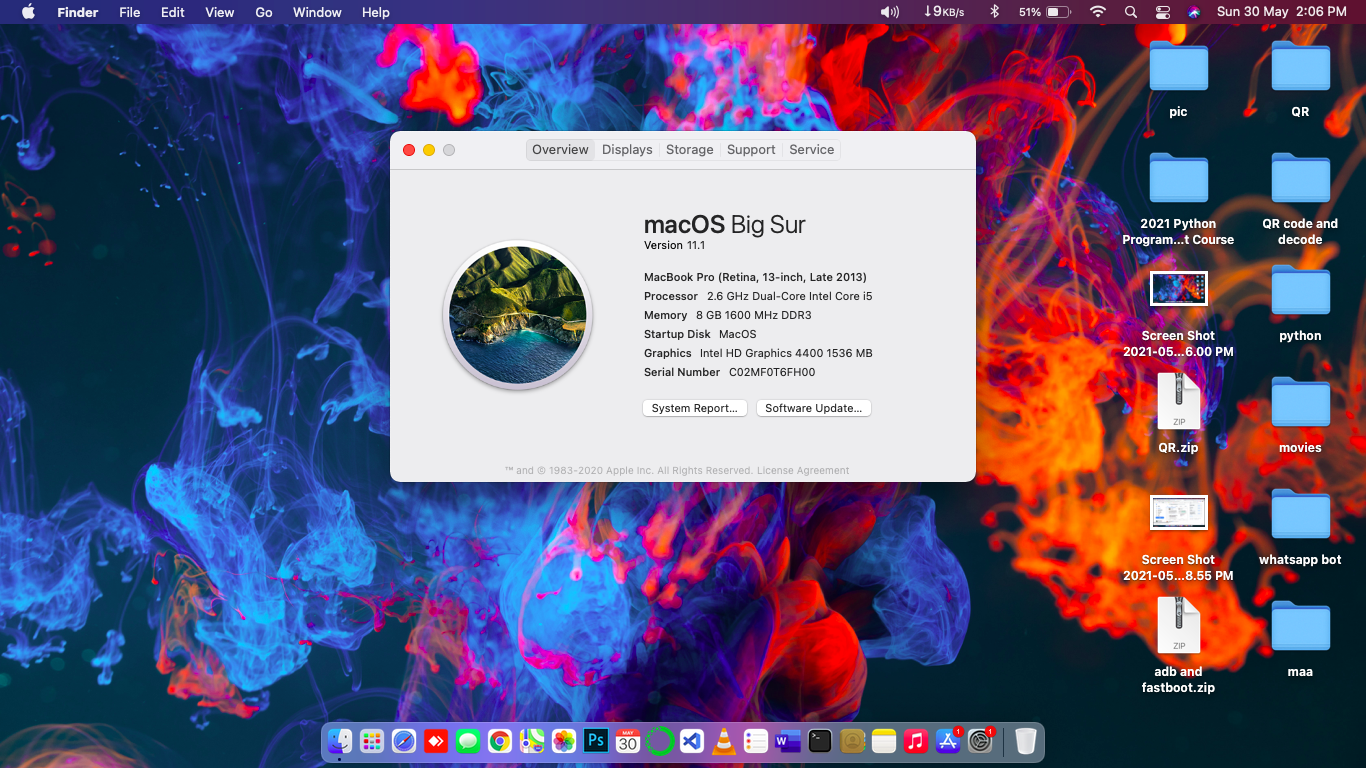
Task: Open Launchpad in the Dock
Action: (372, 741)
